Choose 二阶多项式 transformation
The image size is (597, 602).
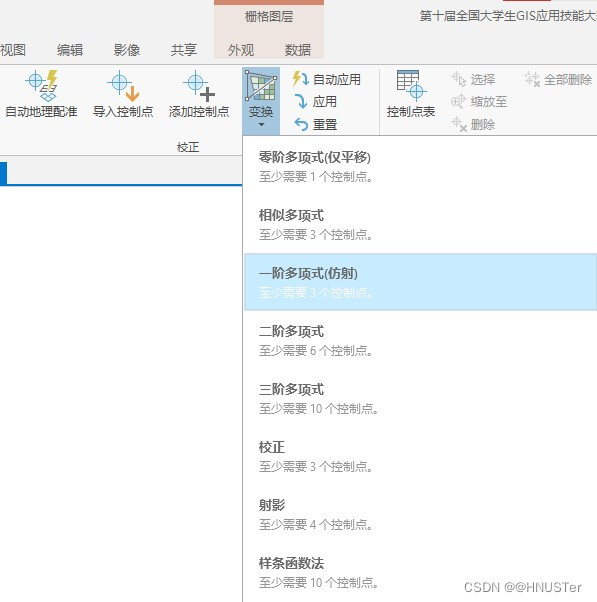[x=420, y=341]
